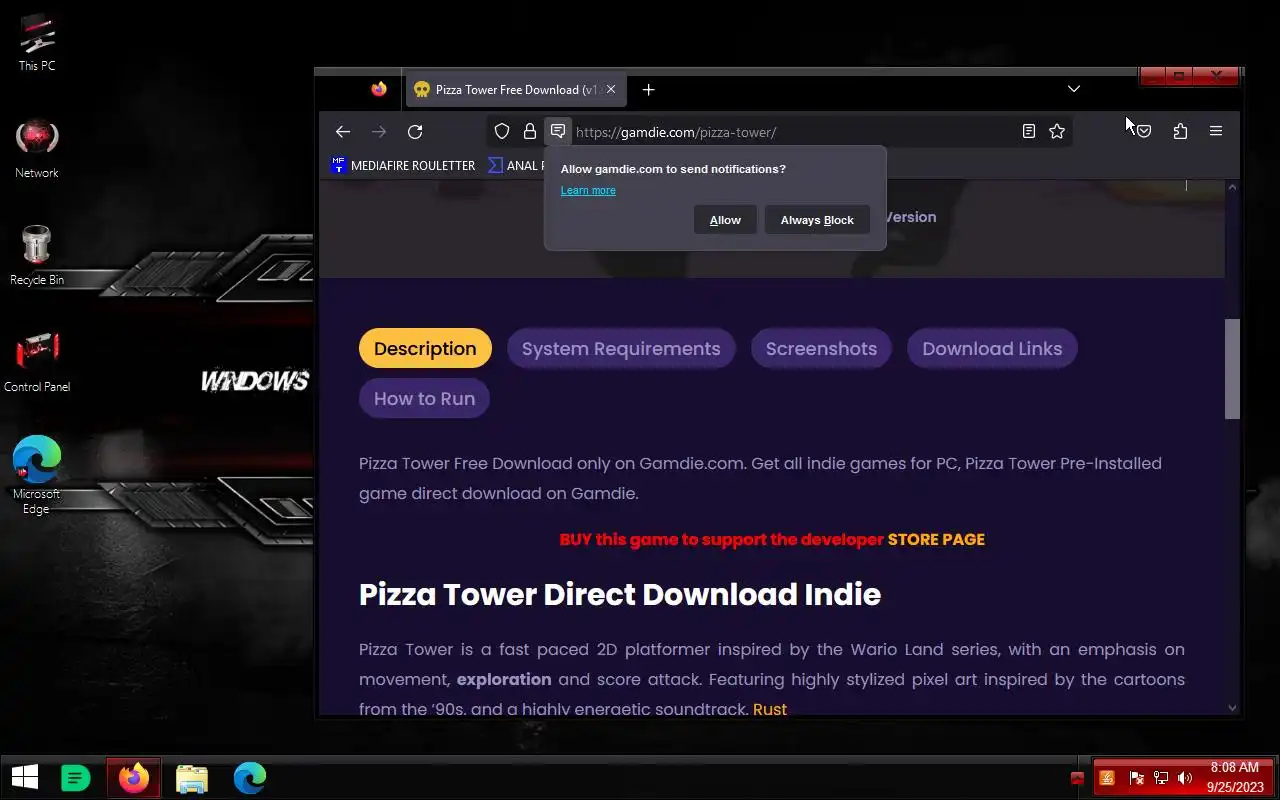The height and width of the screenshot is (800, 1280).
Task: Click the Firefox View icon left of tab
Action: point(379,89)
